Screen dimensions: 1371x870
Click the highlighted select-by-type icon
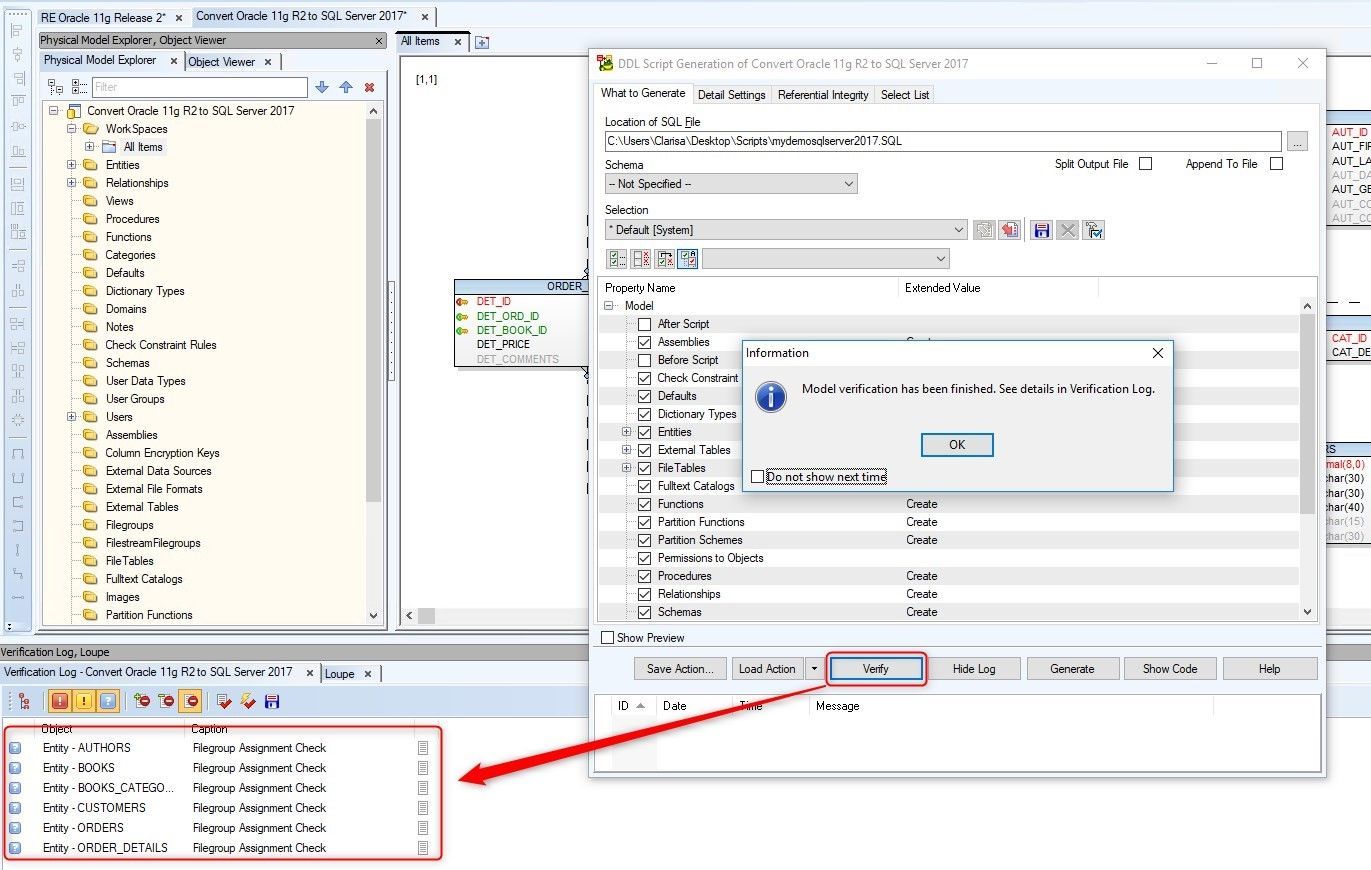tap(688, 259)
